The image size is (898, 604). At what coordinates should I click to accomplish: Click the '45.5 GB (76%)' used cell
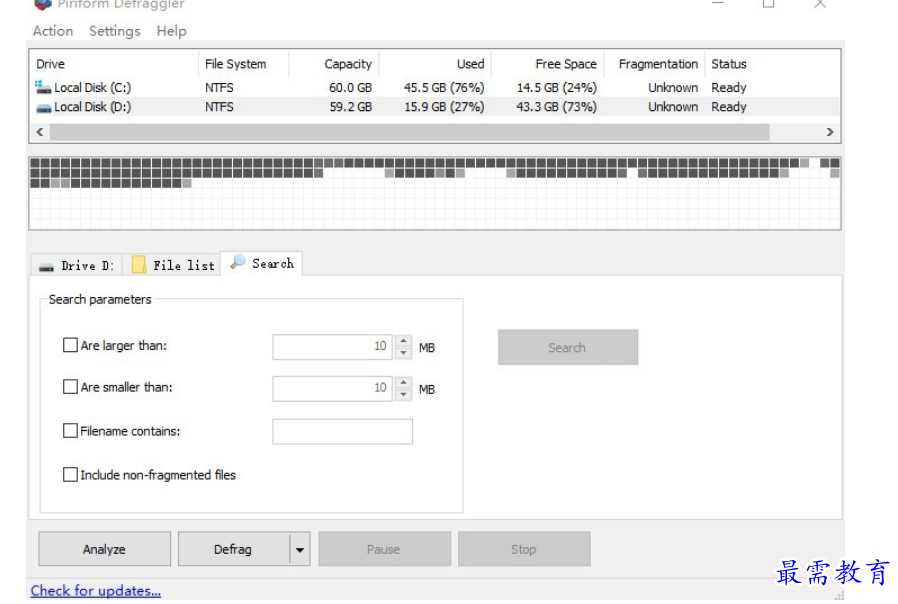coord(444,88)
